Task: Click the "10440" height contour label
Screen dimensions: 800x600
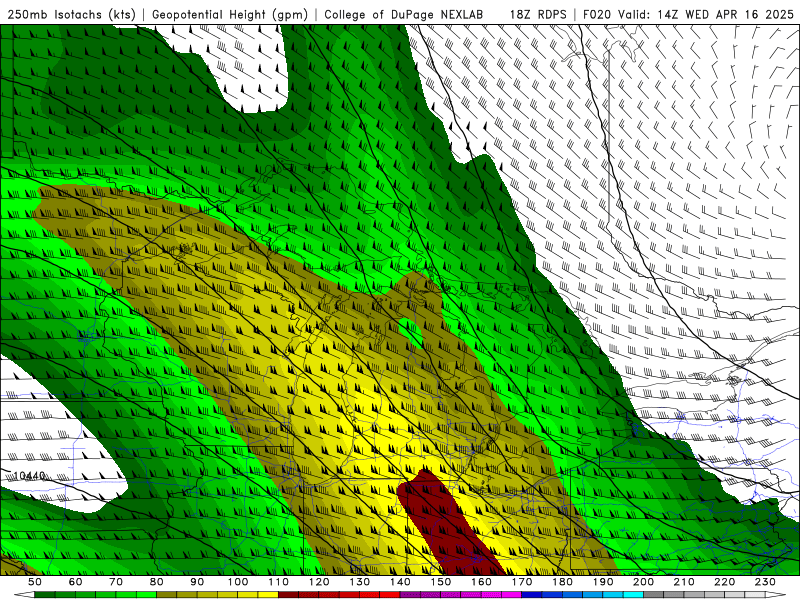Action: (29, 476)
